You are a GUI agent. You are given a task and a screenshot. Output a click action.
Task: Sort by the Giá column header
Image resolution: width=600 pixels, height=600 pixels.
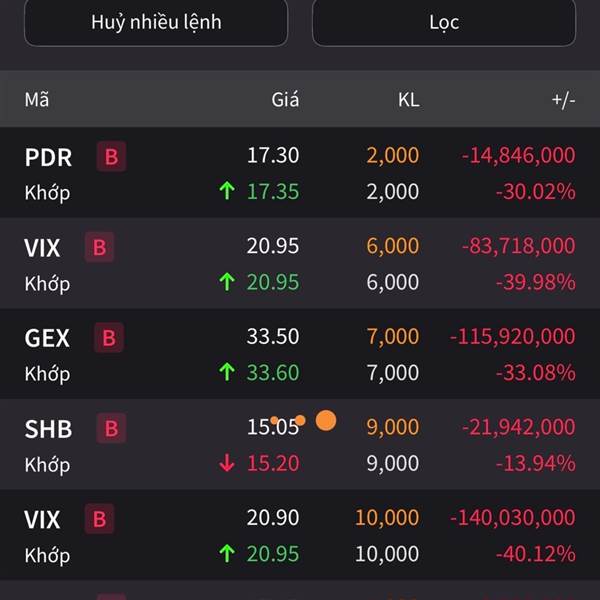(285, 100)
